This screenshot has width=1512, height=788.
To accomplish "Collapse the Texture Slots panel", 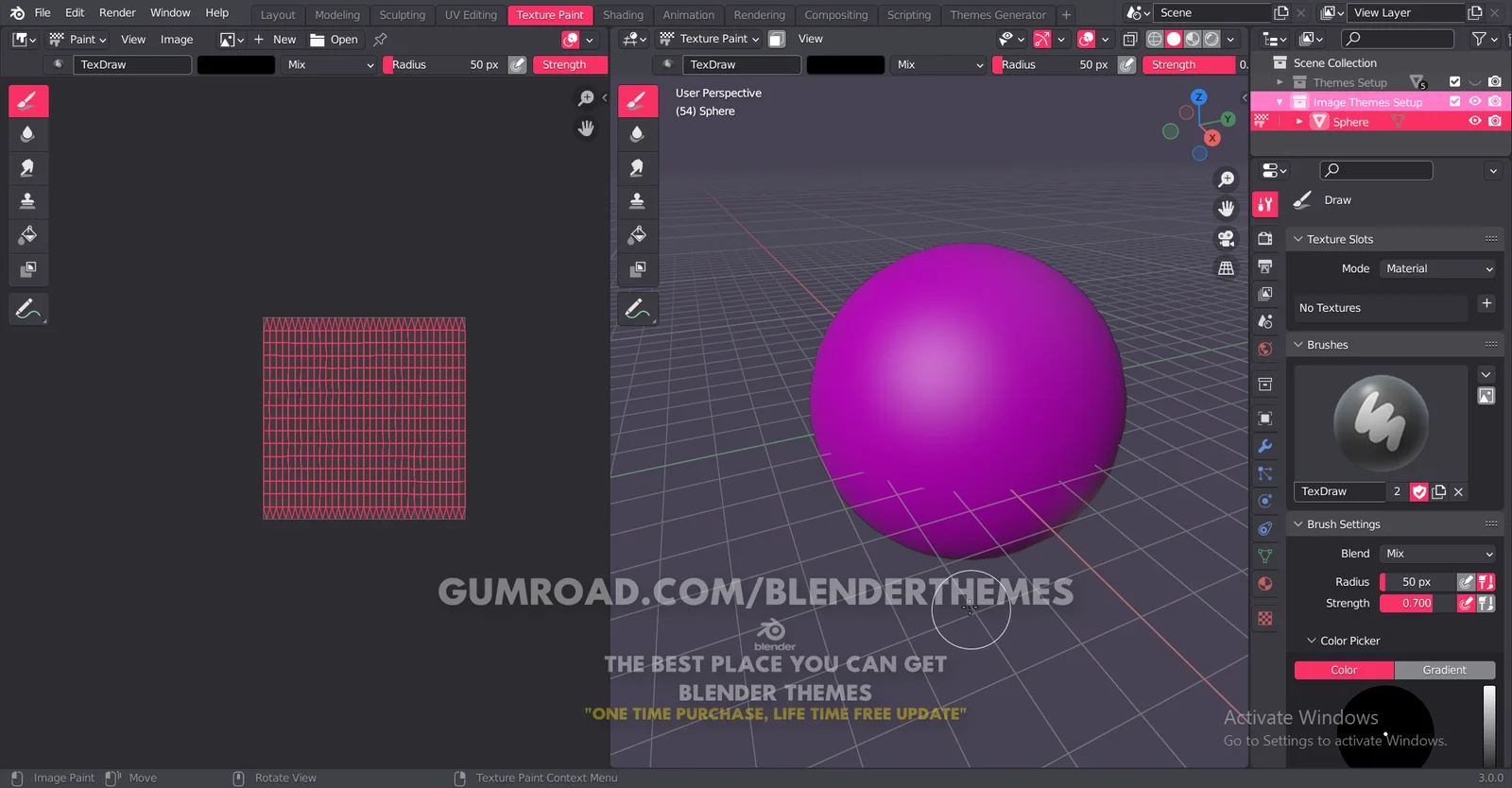I will [x=1298, y=240].
